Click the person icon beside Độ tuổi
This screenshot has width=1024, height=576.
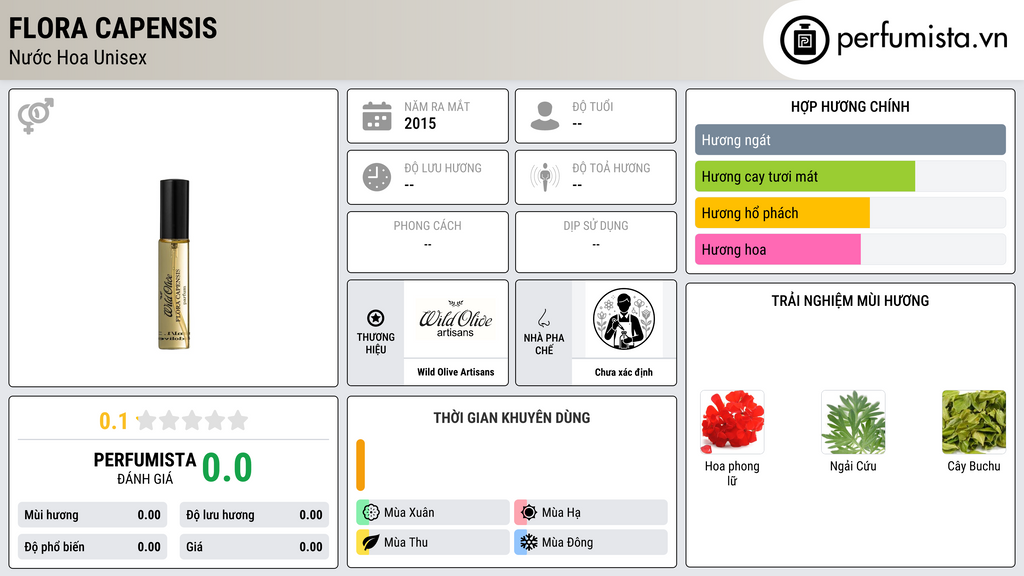pyautogui.click(x=545, y=116)
